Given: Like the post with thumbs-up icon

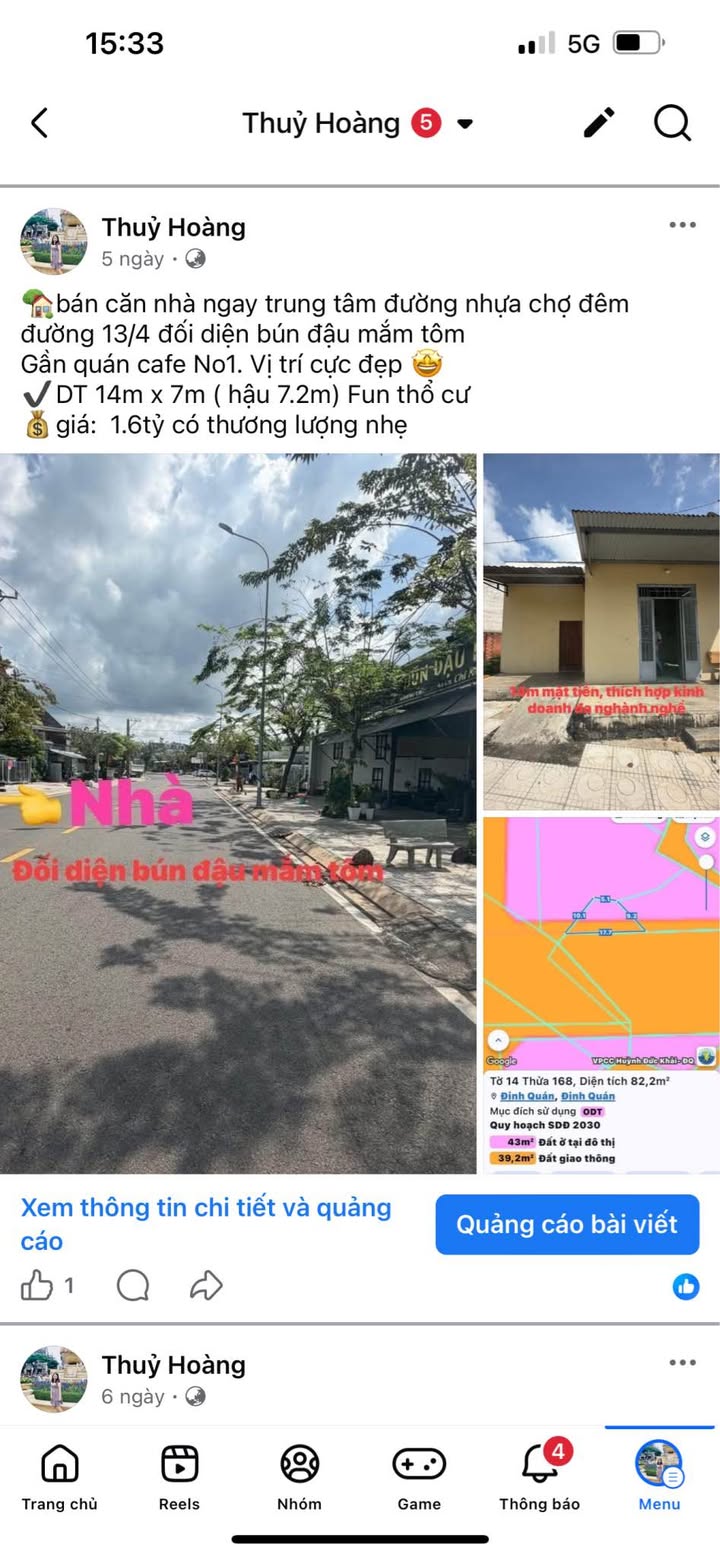Looking at the screenshot, I should (x=37, y=1285).
